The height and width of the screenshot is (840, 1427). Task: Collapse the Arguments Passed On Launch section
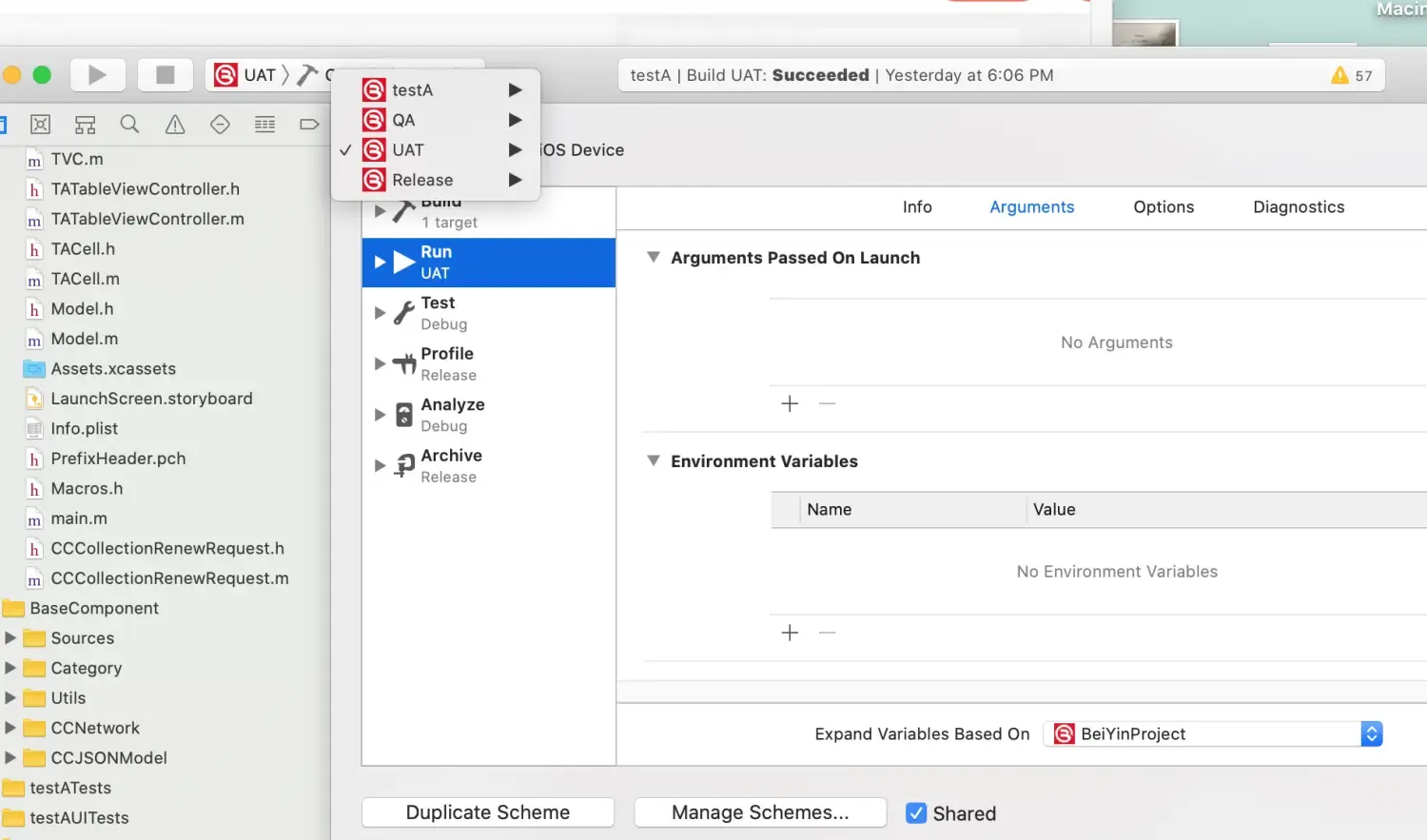tap(654, 257)
